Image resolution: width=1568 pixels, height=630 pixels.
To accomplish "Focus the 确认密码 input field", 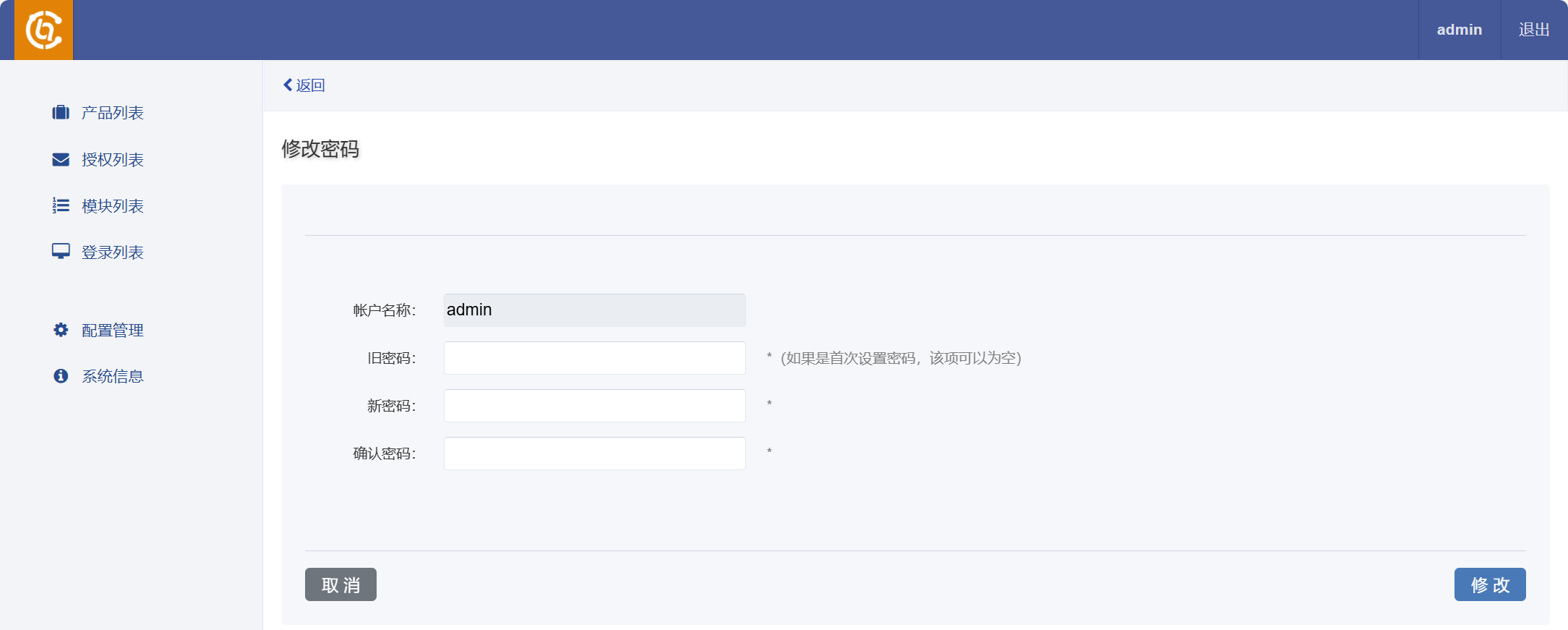I will pyautogui.click(x=594, y=454).
